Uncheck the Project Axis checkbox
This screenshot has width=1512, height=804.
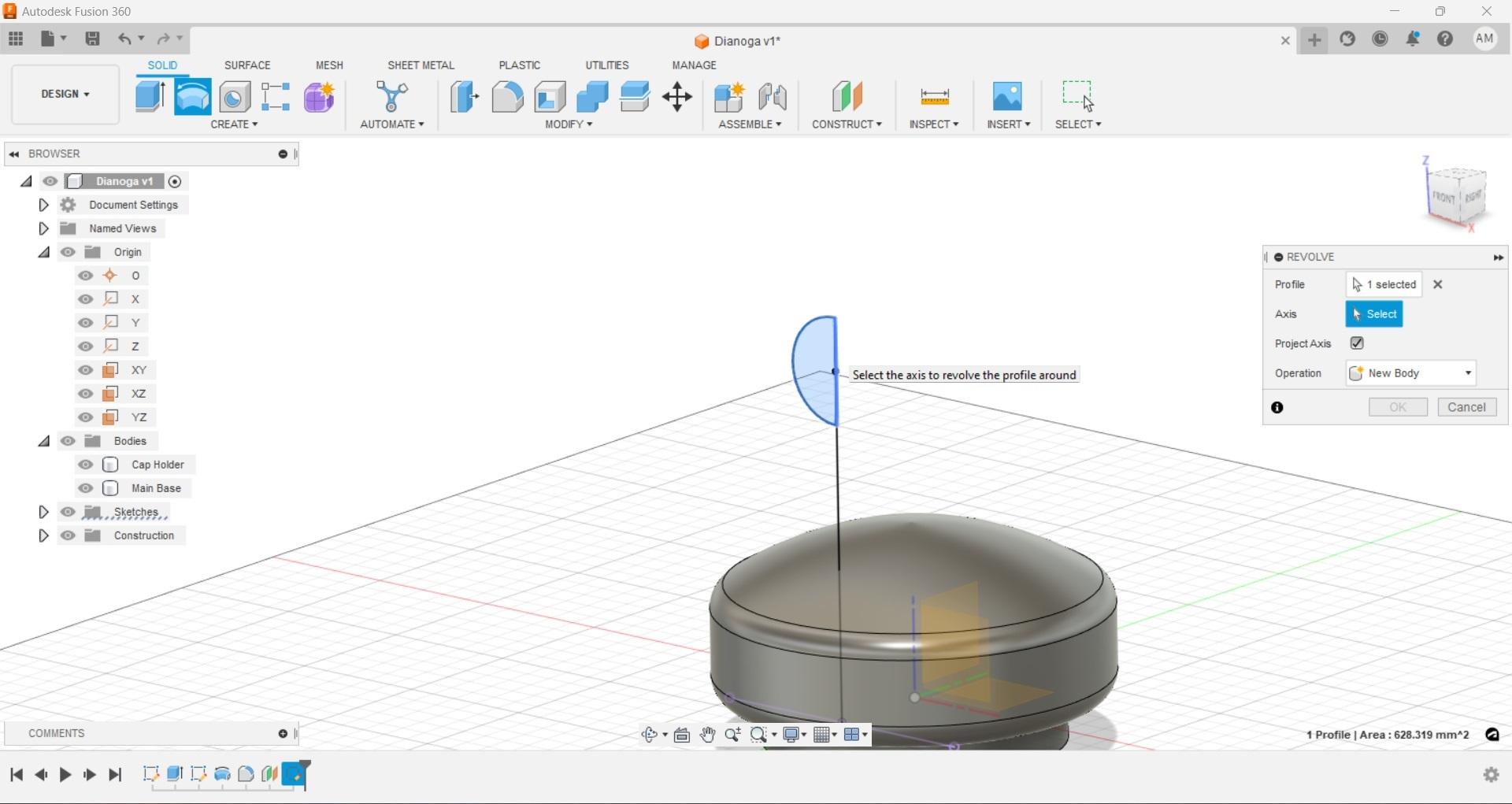click(1357, 343)
